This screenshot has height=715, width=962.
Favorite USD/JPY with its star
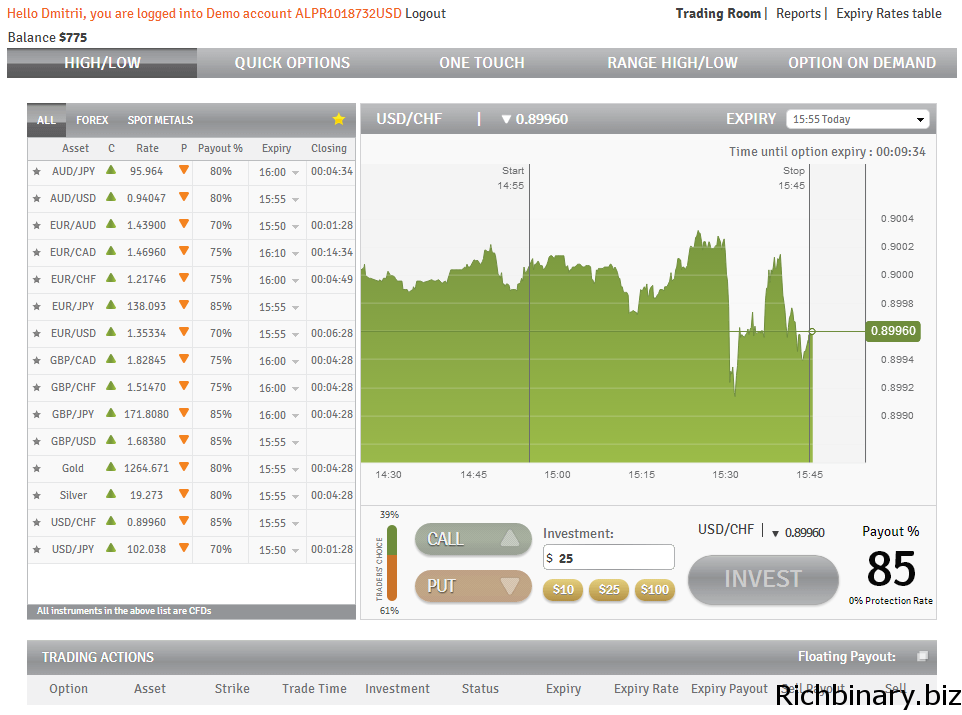pyautogui.click(x=37, y=550)
